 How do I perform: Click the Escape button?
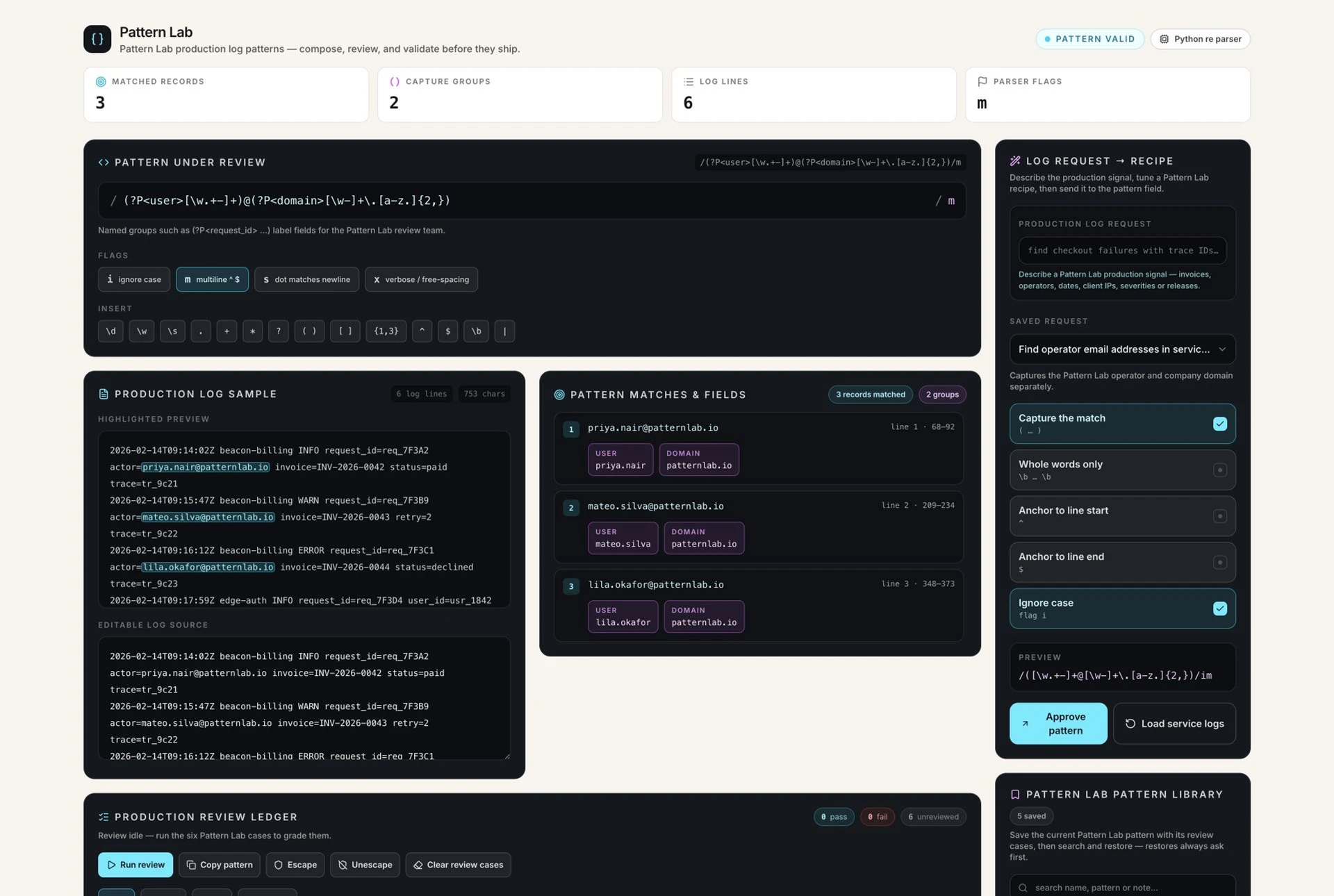(295, 865)
